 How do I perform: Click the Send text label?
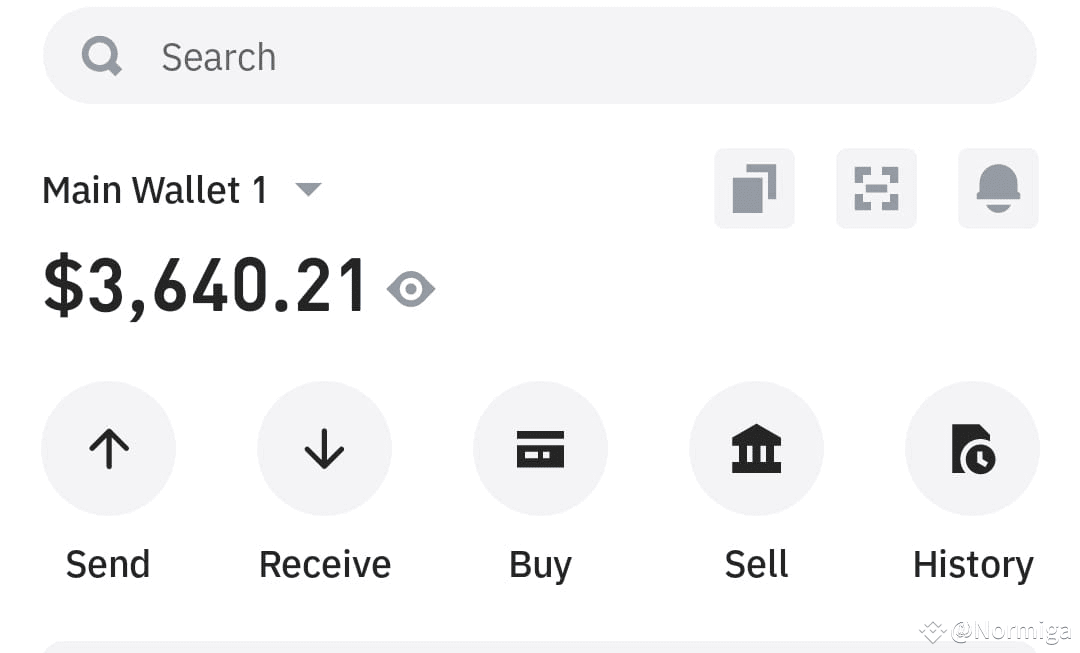coord(108,564)
